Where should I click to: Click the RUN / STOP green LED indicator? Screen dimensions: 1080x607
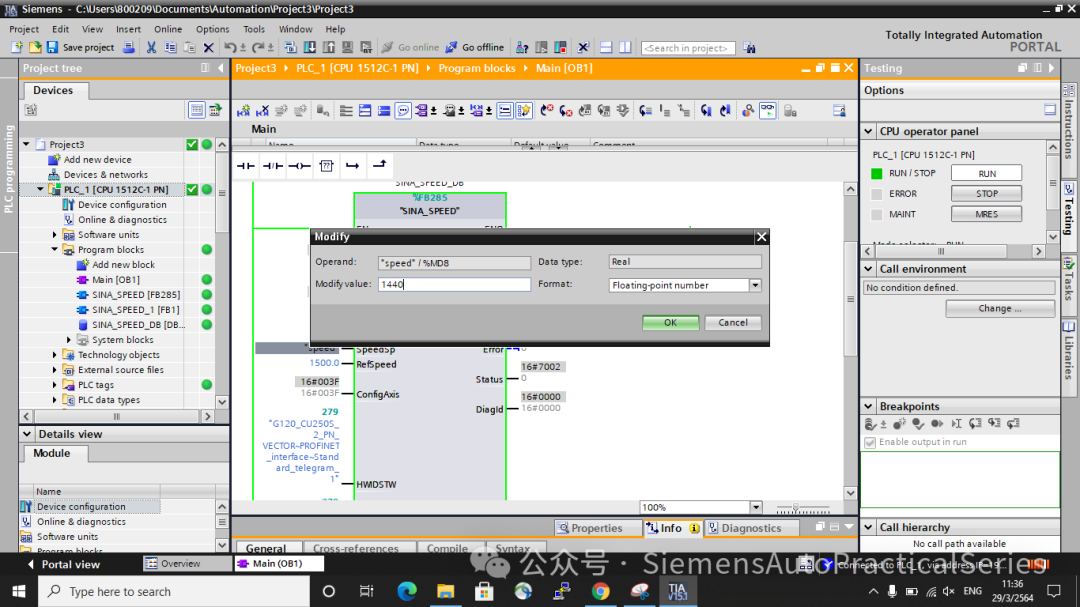(877, 174)
